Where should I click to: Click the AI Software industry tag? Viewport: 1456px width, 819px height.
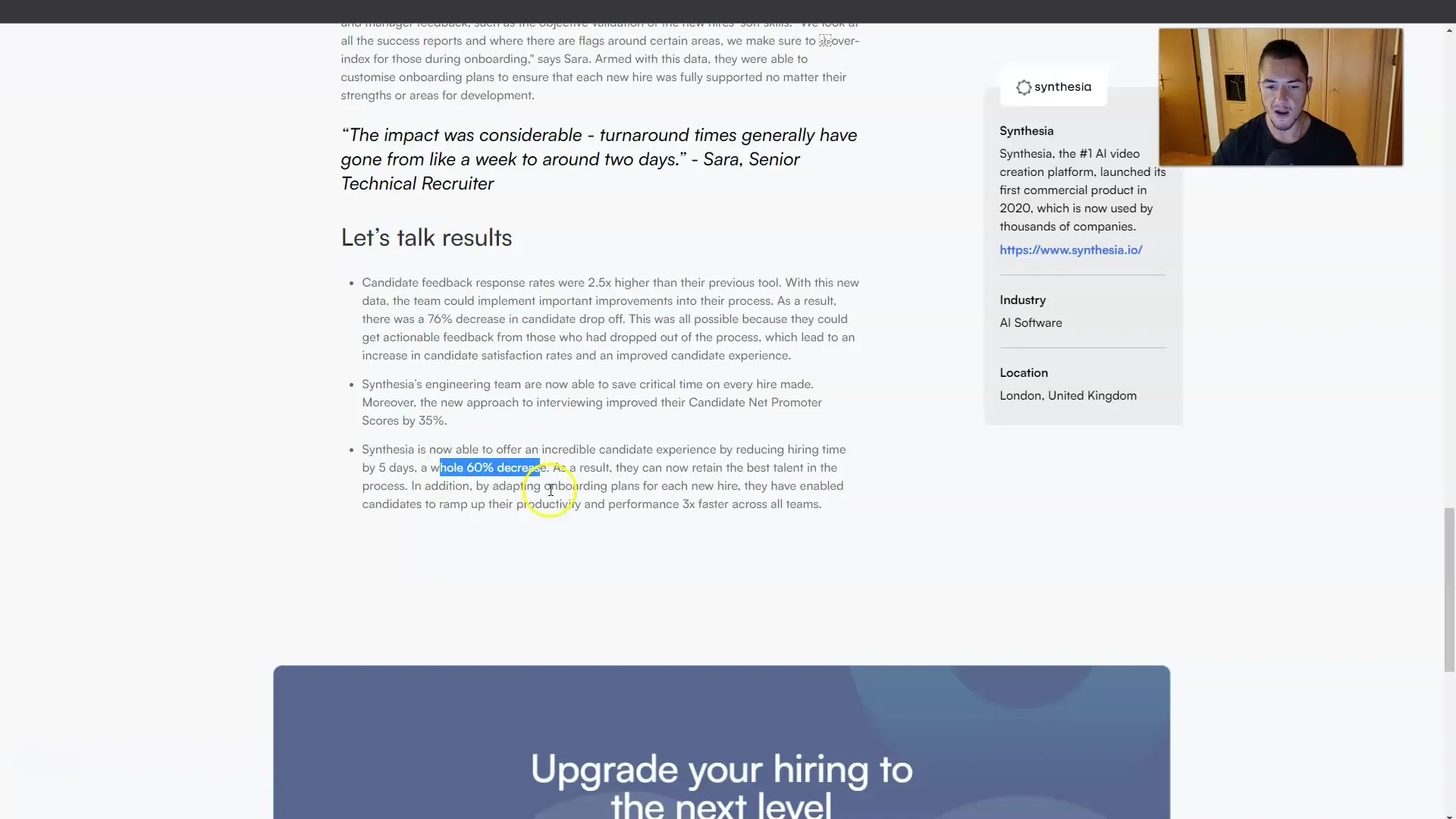[x=1031, y=322]
